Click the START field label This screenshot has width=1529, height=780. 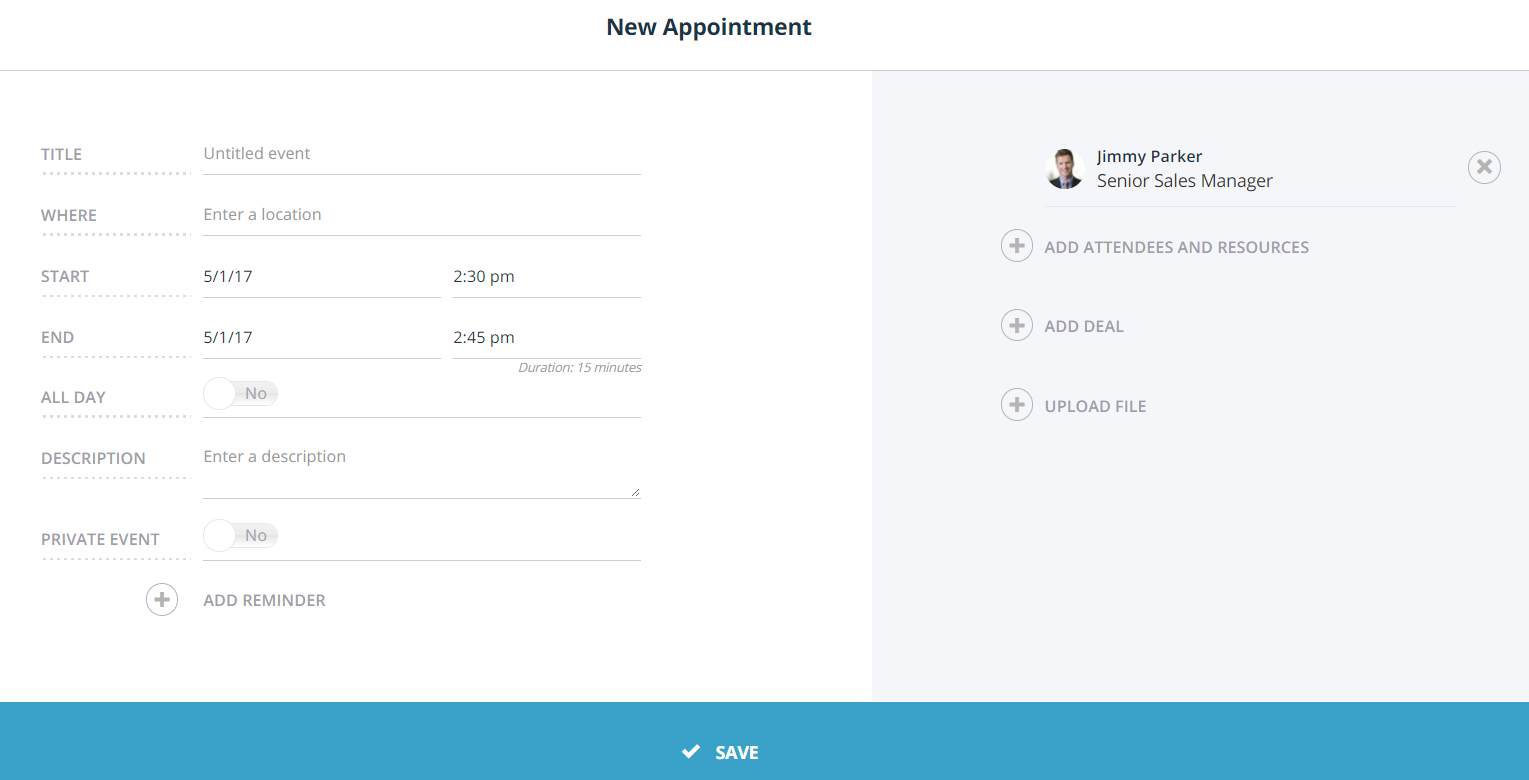(x=65, y=276)
